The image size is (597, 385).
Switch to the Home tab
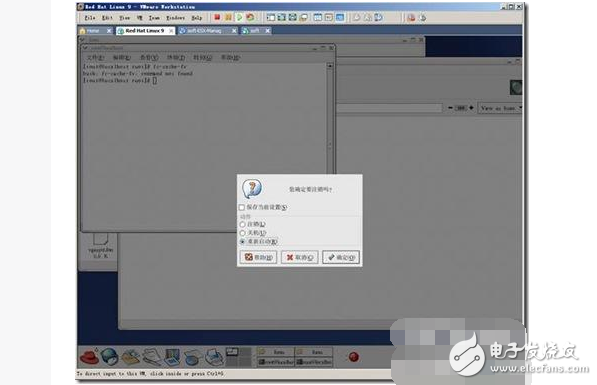pos(93,31)
